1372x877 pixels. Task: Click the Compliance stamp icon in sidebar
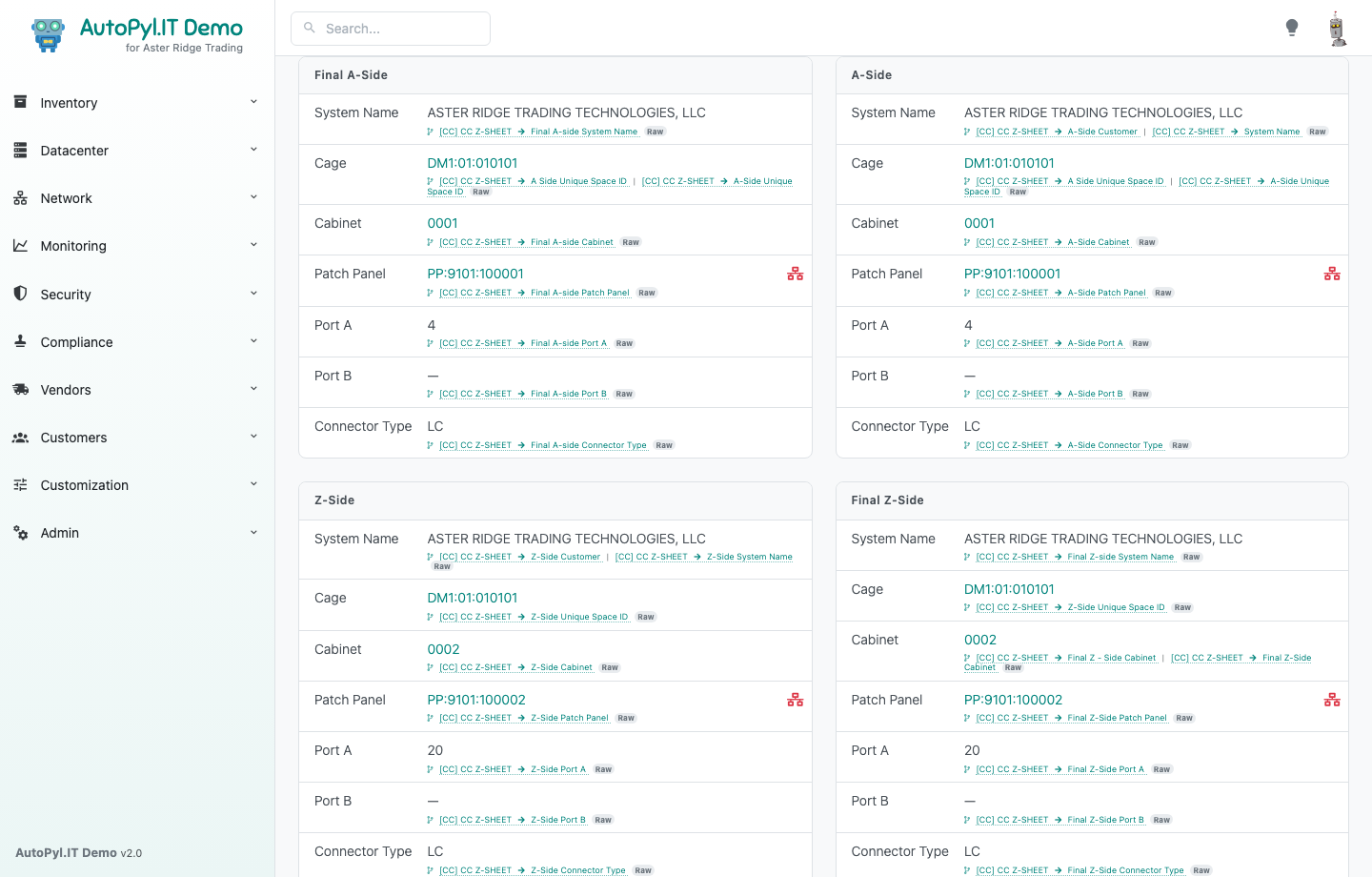pos(20,341)
